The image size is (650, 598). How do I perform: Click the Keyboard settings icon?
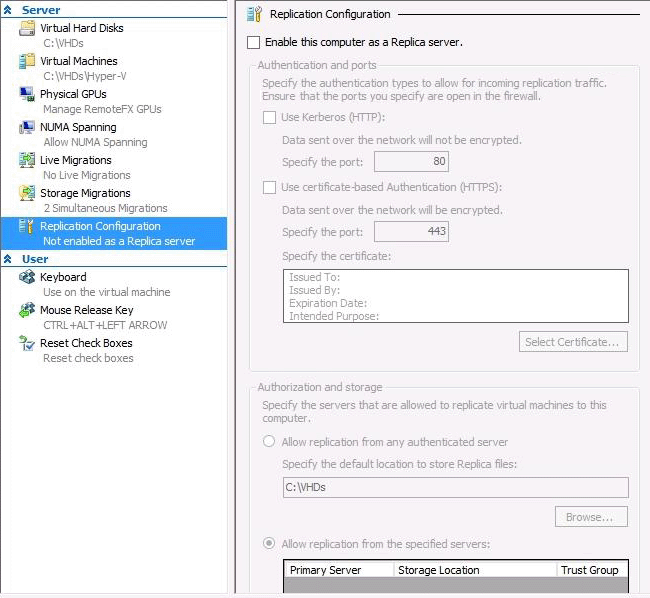28,277
